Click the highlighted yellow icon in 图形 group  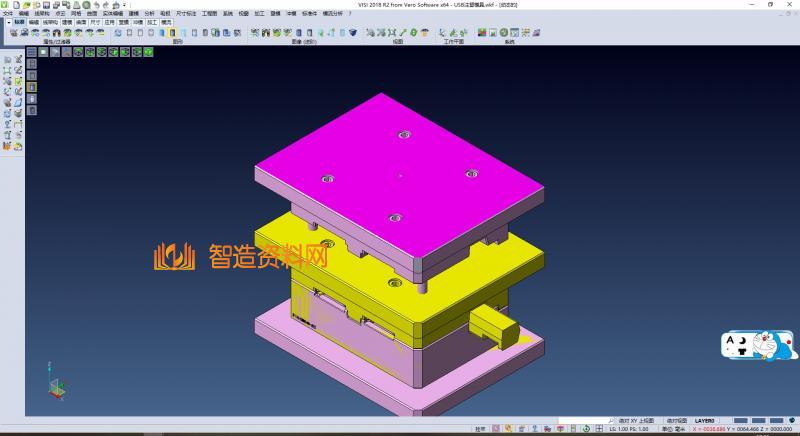pyautogui.click(x=173, y=33)
